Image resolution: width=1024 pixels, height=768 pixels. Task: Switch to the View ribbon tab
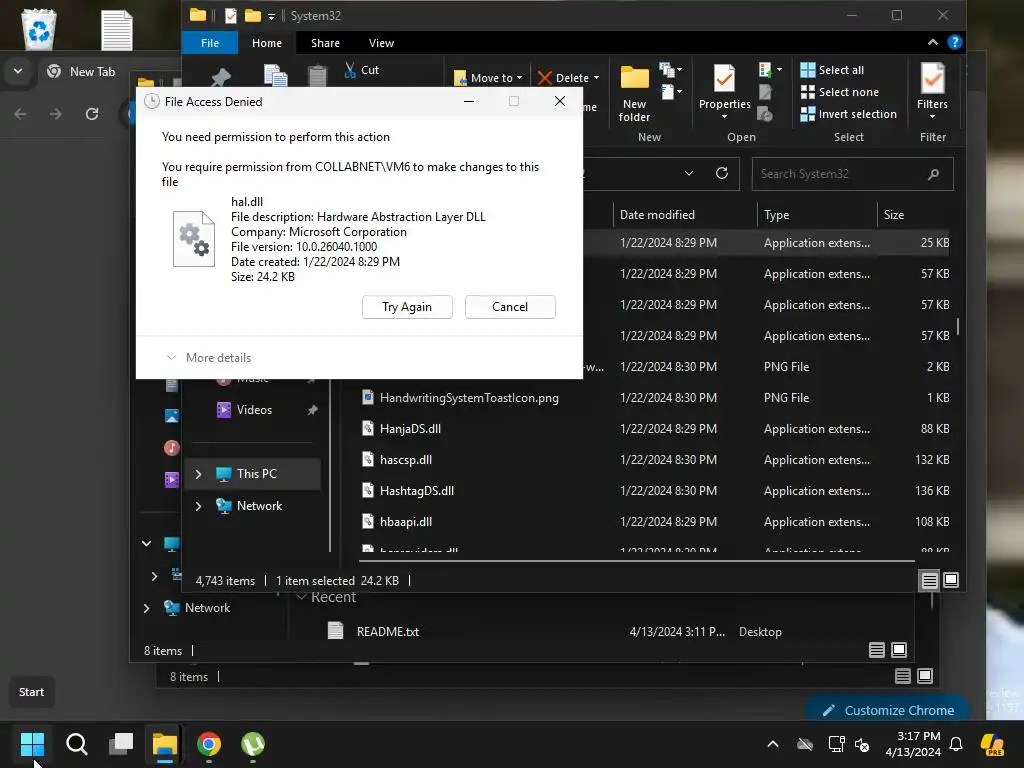381,43
